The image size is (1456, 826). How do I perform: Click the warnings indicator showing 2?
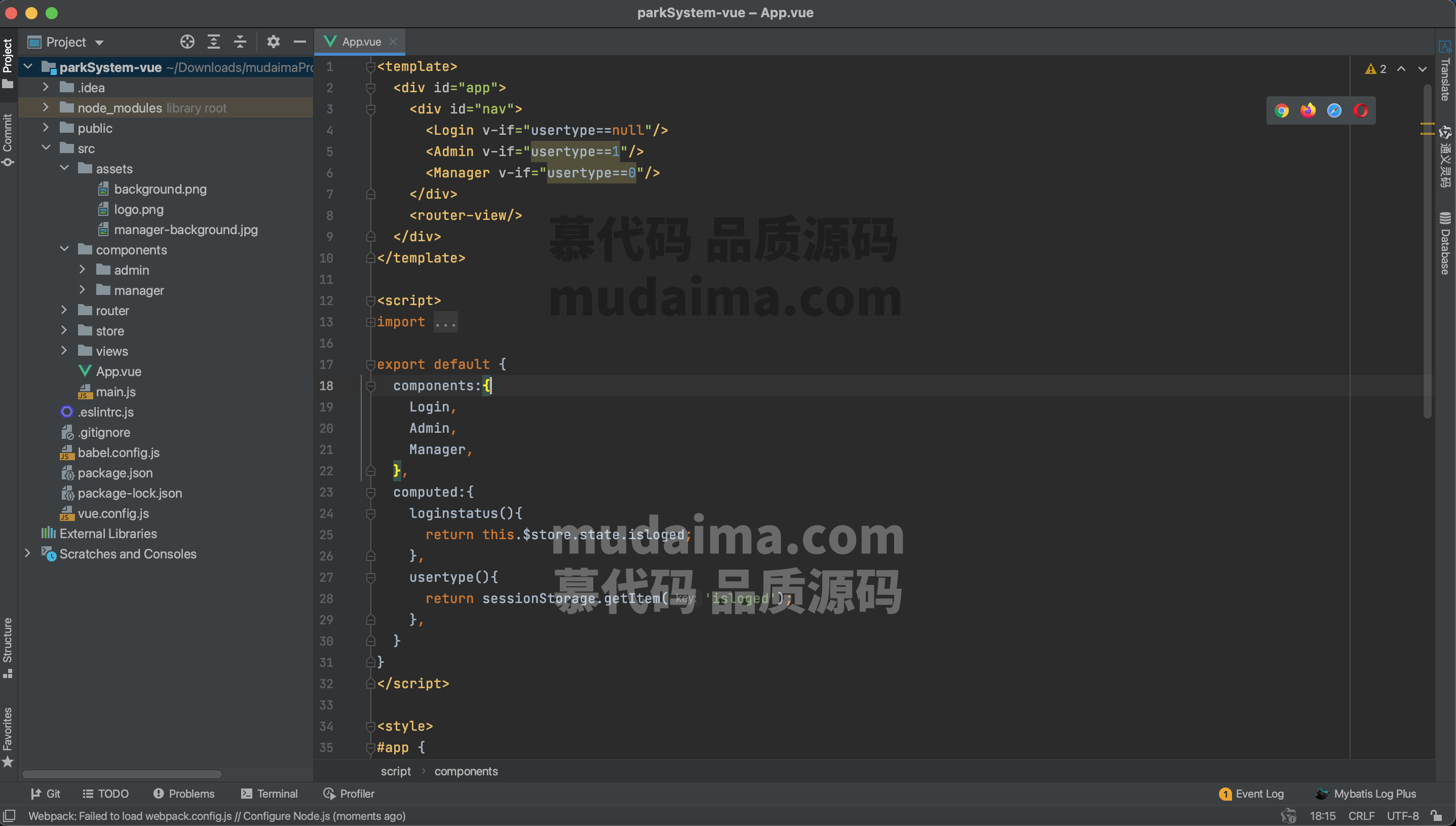(x=1376, y=69)
